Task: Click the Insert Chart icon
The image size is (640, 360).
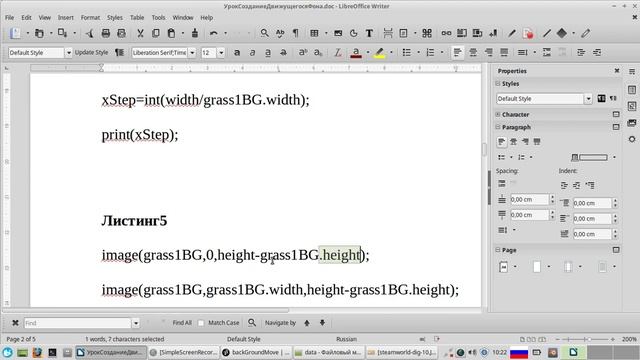Action: click(353, 33)
